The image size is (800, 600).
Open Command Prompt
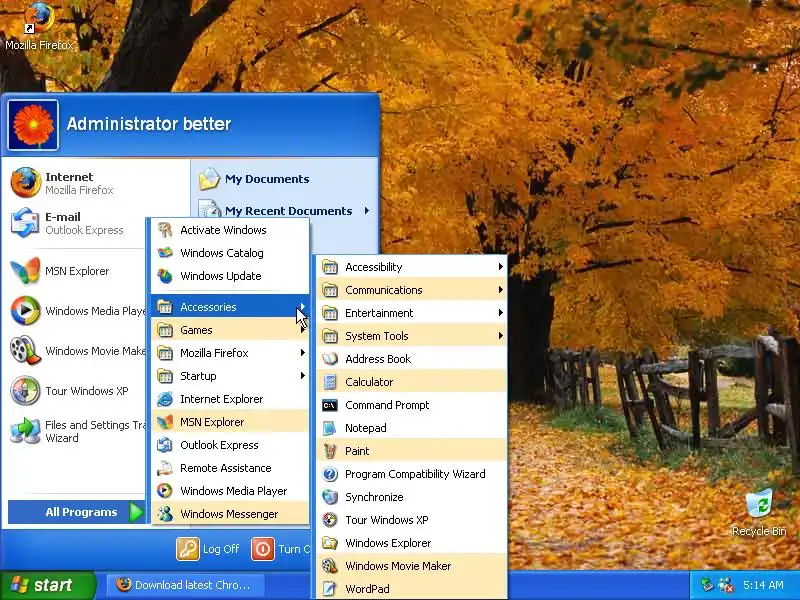coord(412,405)
